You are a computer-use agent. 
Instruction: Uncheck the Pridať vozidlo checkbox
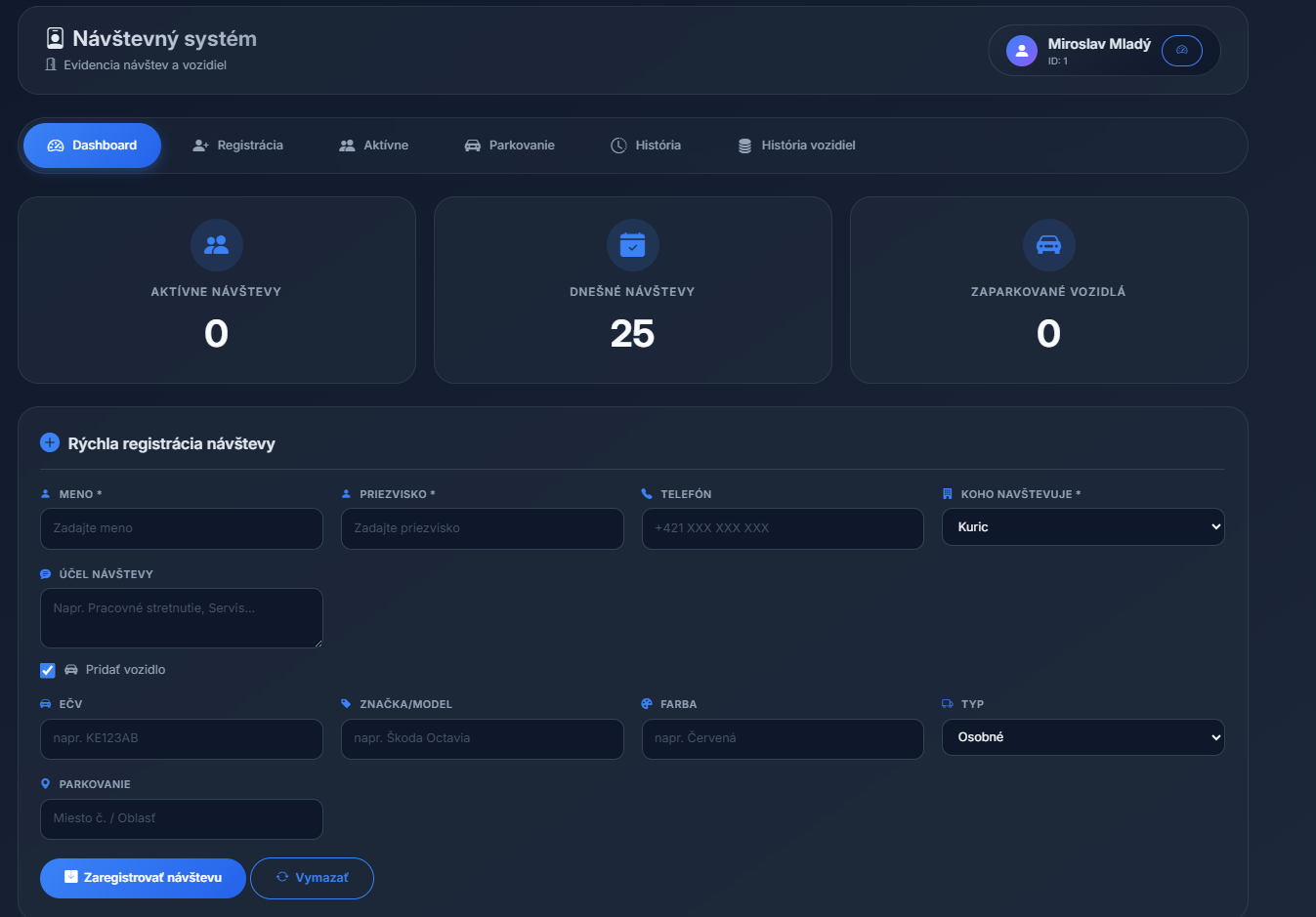tap(48, 671)
